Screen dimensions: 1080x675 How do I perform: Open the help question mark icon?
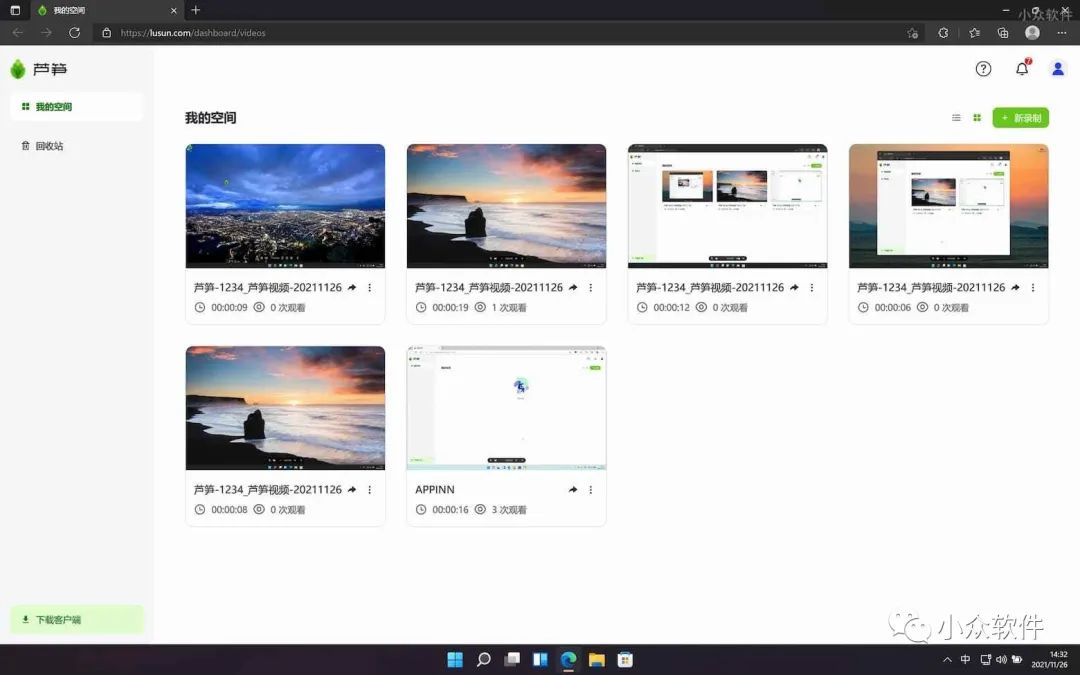click(x=983, y=68)
